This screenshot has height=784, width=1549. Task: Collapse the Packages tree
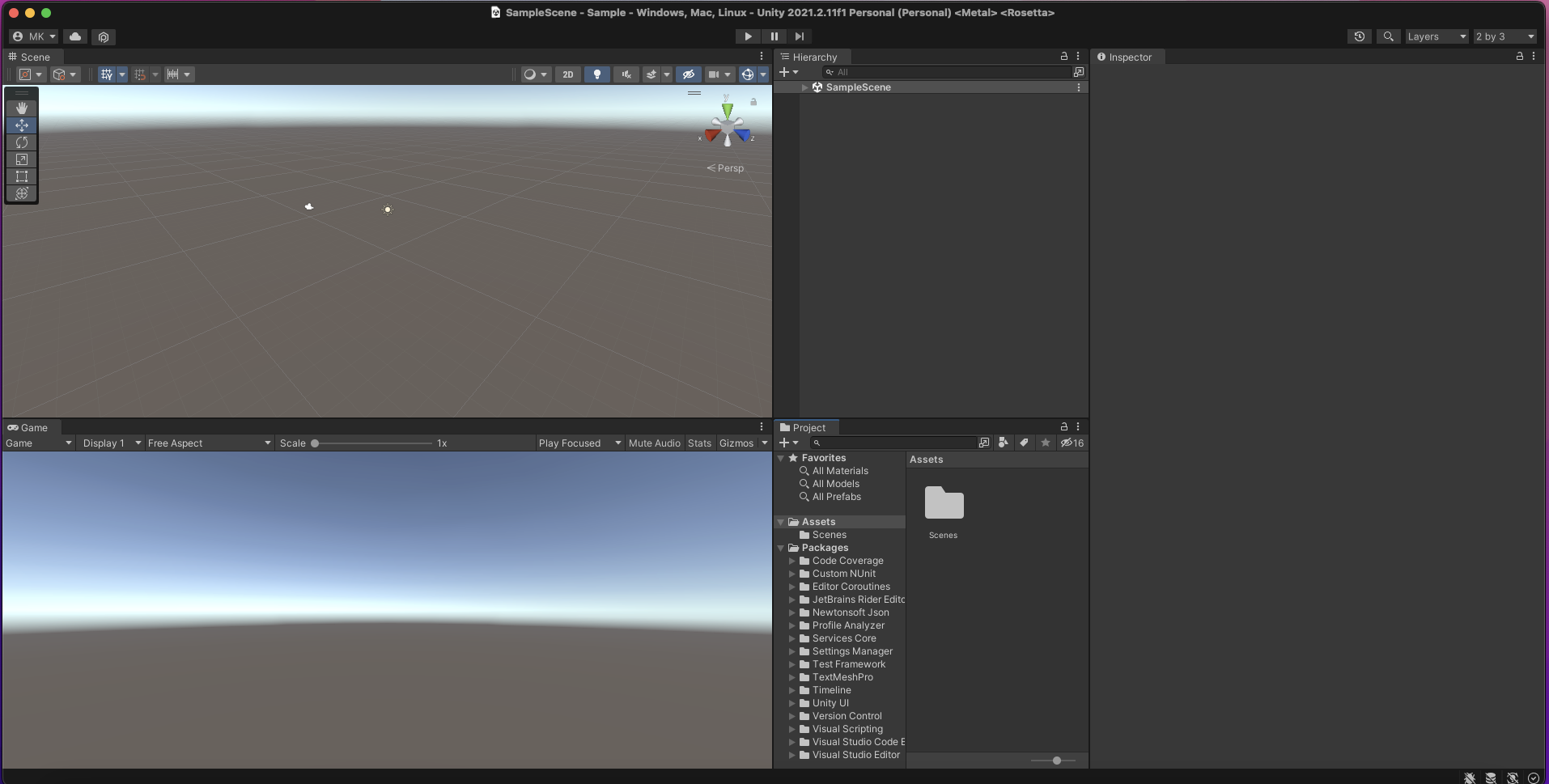[781, 548]
